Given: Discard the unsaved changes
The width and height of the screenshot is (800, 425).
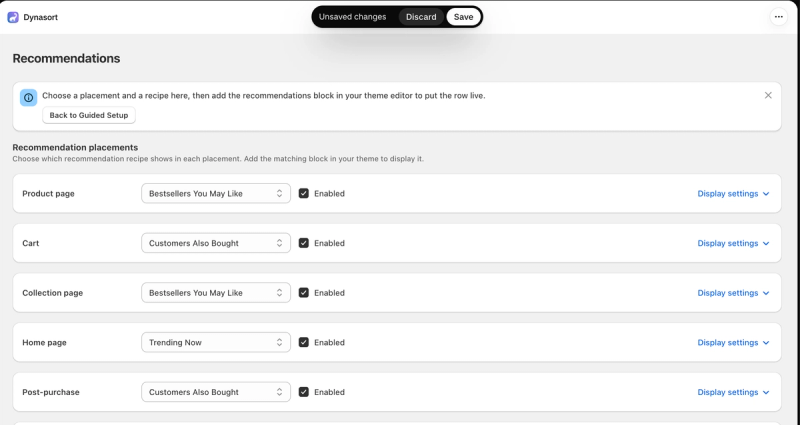Looking at the screenshot, I should point(421,17).
